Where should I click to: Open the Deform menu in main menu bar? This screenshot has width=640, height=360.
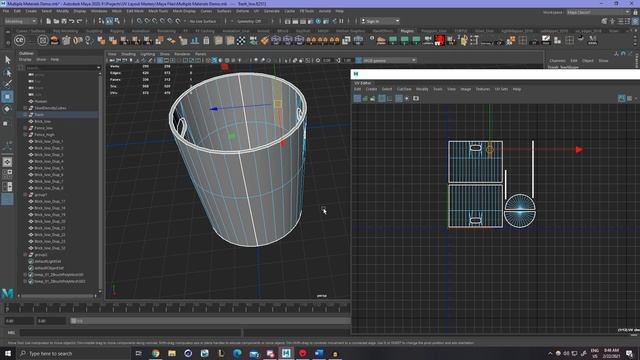pos(242,11)
